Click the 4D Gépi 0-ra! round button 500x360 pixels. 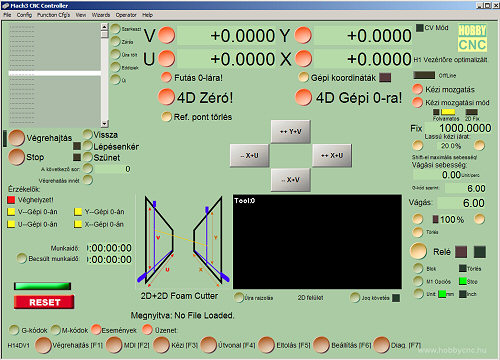303,97
